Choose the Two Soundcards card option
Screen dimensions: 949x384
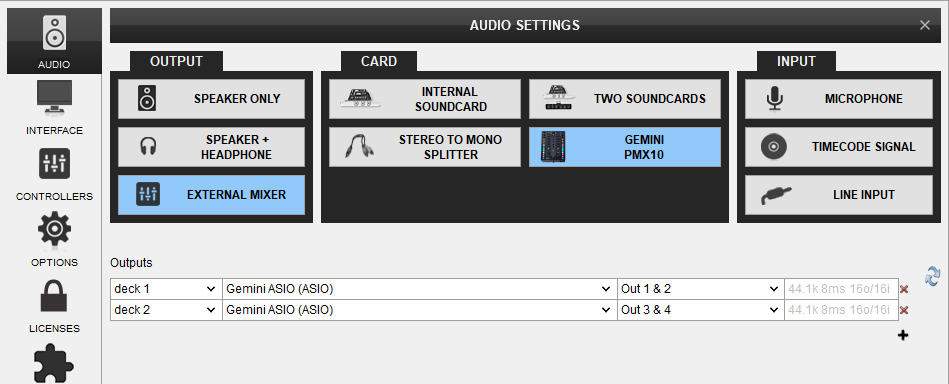tap(625, 99)
